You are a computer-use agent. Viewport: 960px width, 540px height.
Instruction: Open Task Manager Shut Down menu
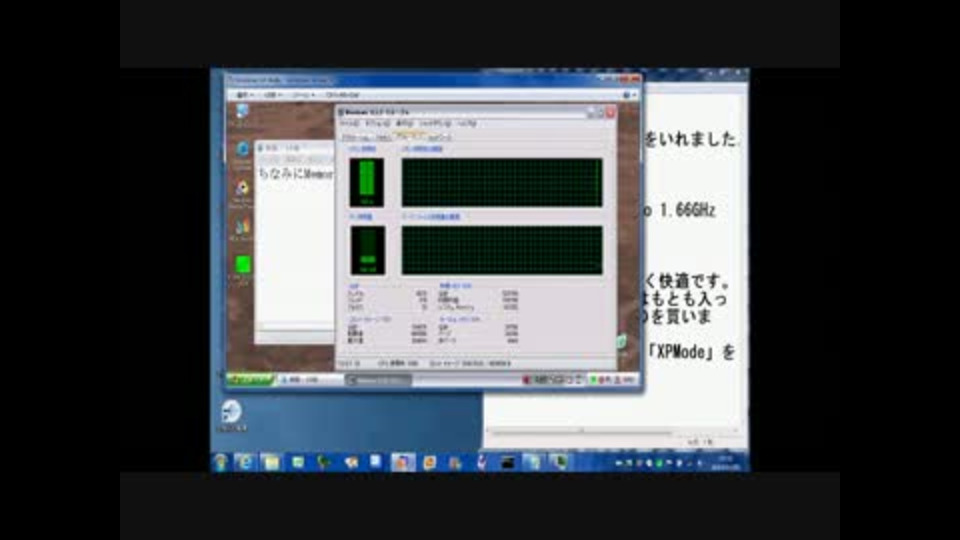435,124
